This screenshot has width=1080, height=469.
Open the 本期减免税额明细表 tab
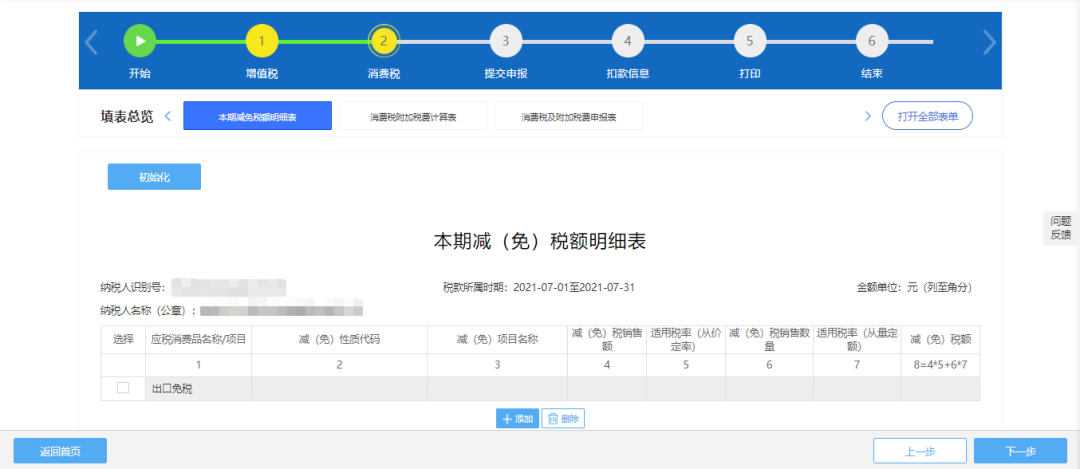pos(258,116)
